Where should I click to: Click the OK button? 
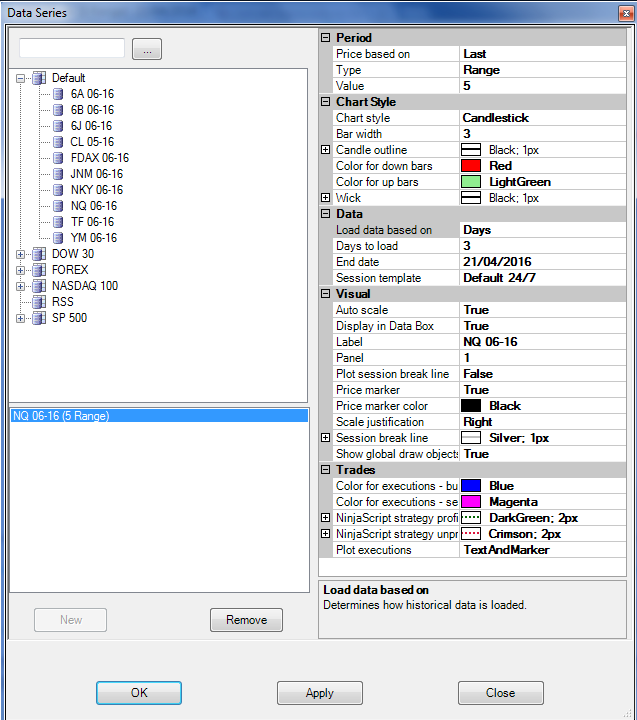click(139, 693)
